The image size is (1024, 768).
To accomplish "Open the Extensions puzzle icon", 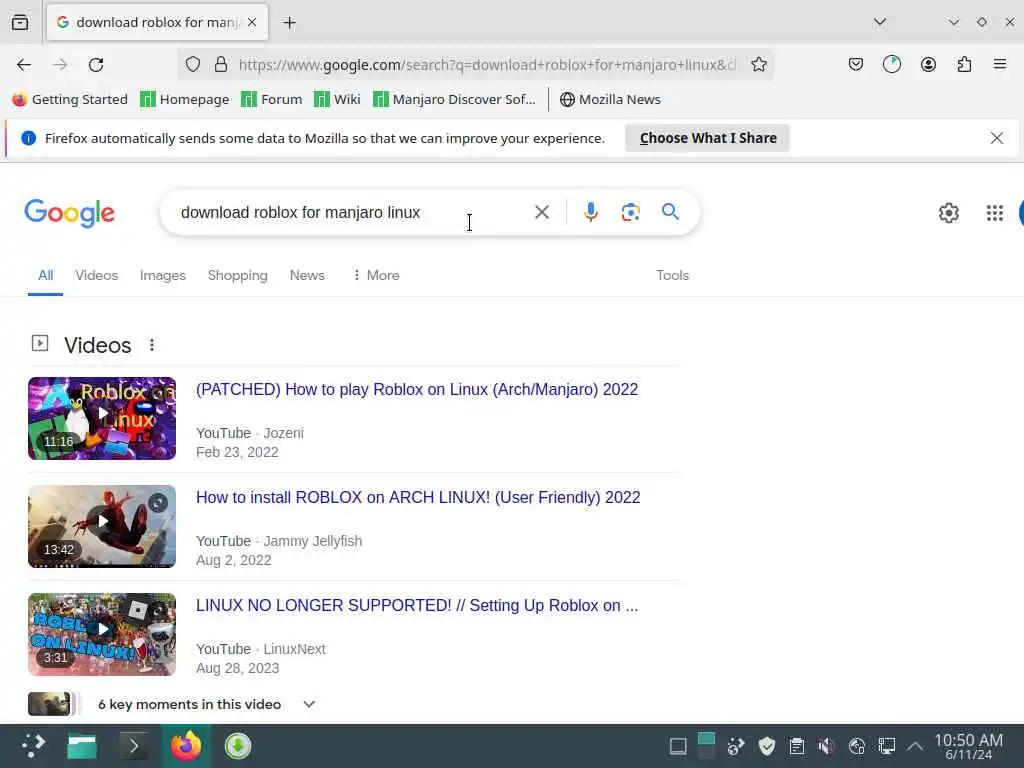I will coord(964,65).
